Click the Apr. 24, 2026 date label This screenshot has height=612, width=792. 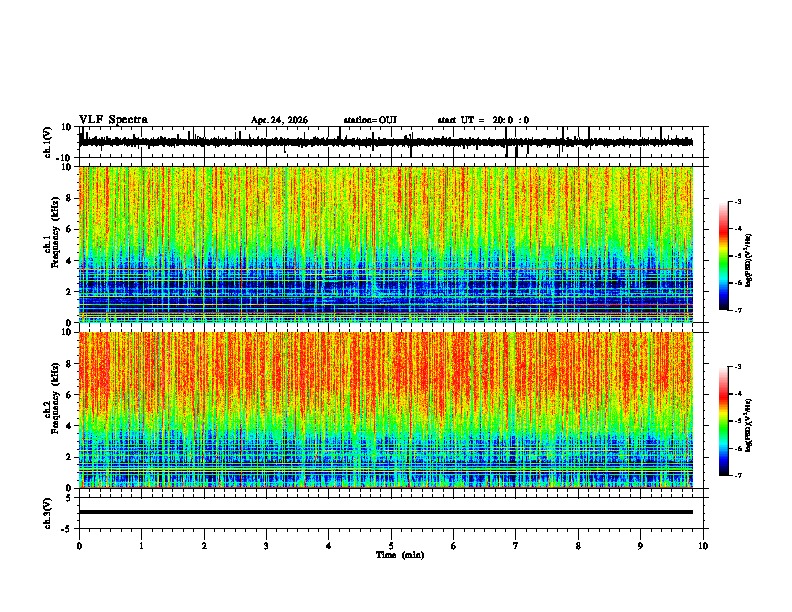click(x=279, y=120)
